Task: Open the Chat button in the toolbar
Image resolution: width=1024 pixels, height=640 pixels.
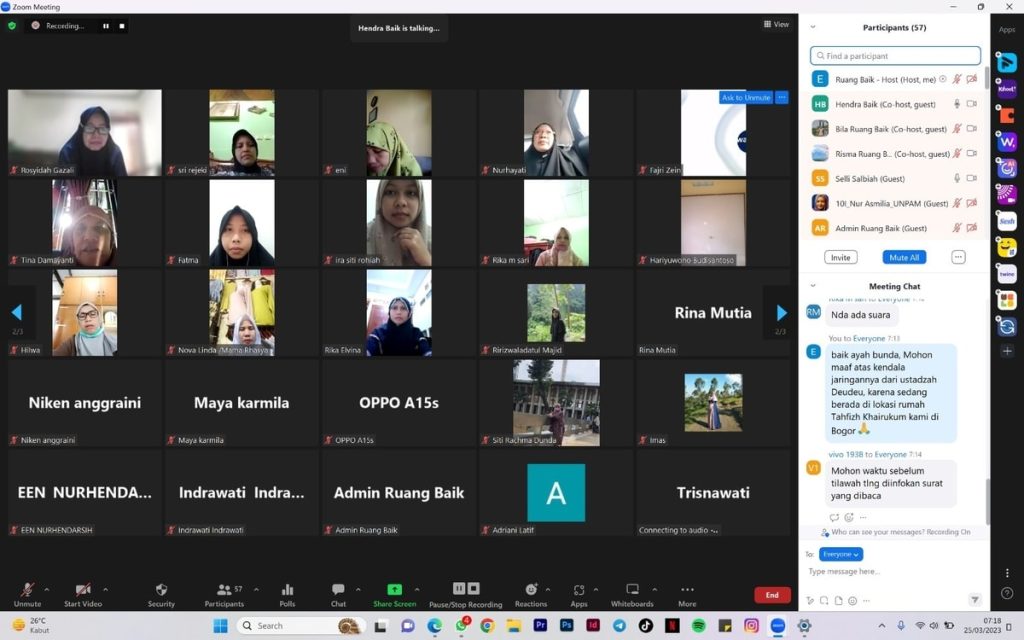Action: (x=338, y=594)
